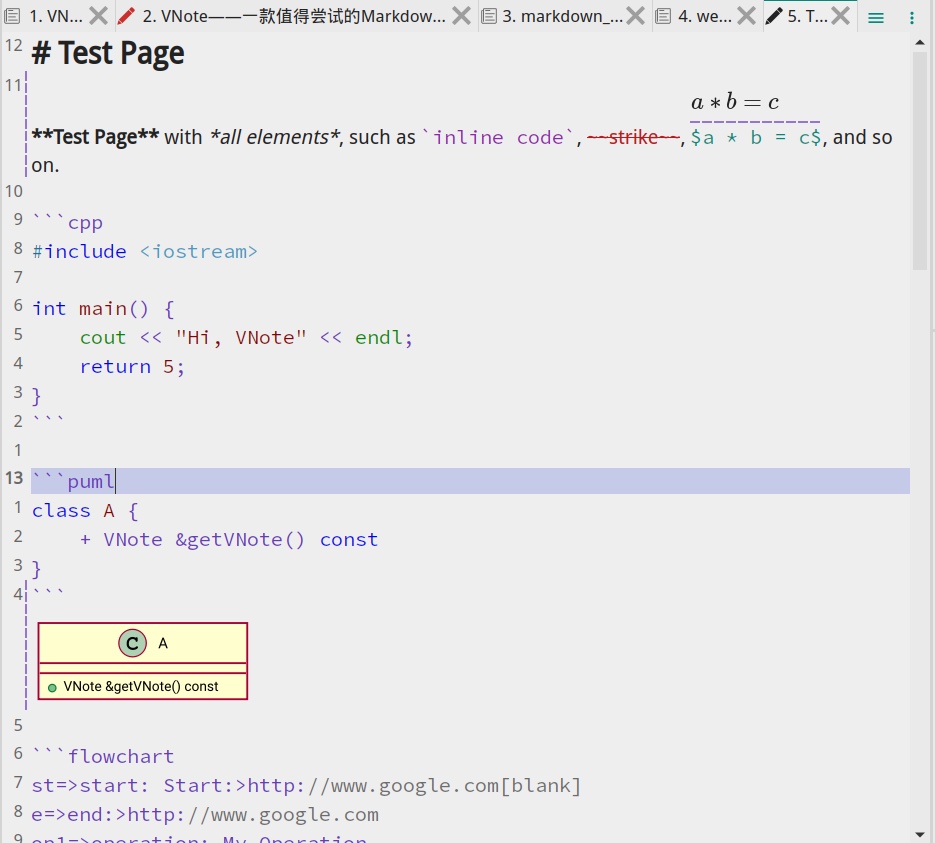
Task: Open the tab list menu icon
Action: tap(876, 17)
